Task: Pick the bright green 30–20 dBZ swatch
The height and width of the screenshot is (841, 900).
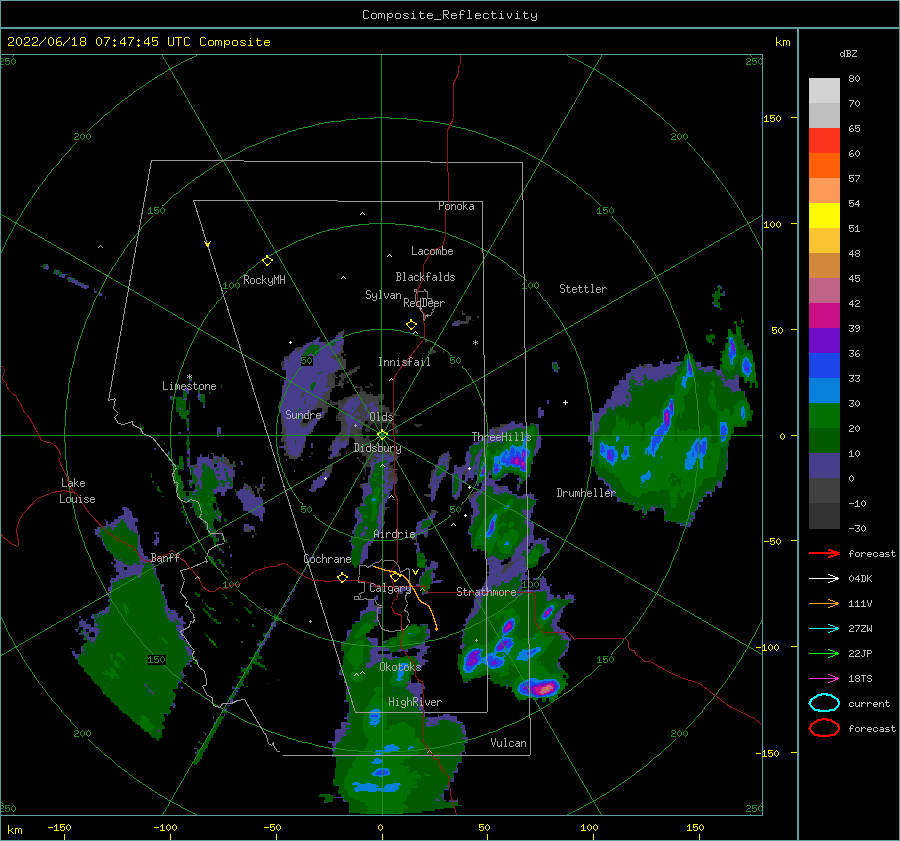Action: click(824, 416)
